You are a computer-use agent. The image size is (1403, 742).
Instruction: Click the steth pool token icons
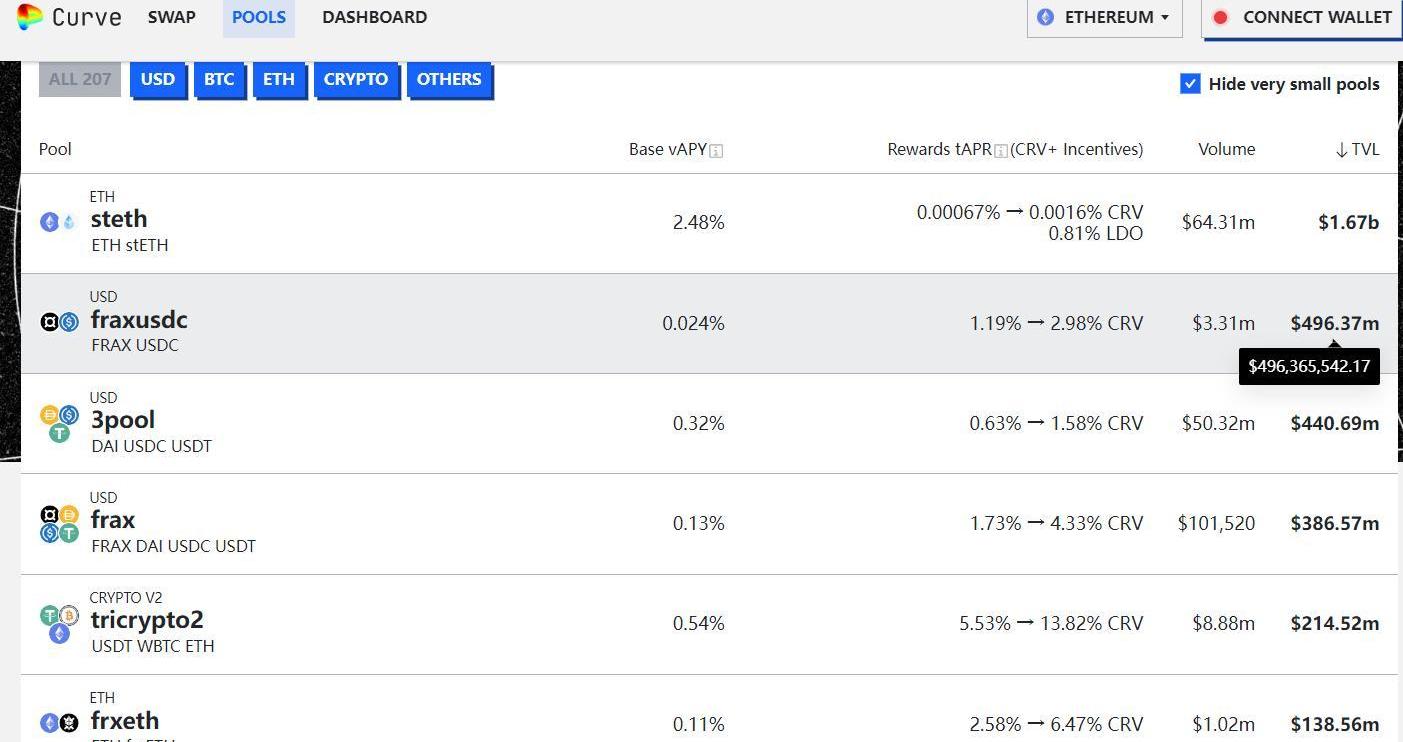tap(58, 222)
